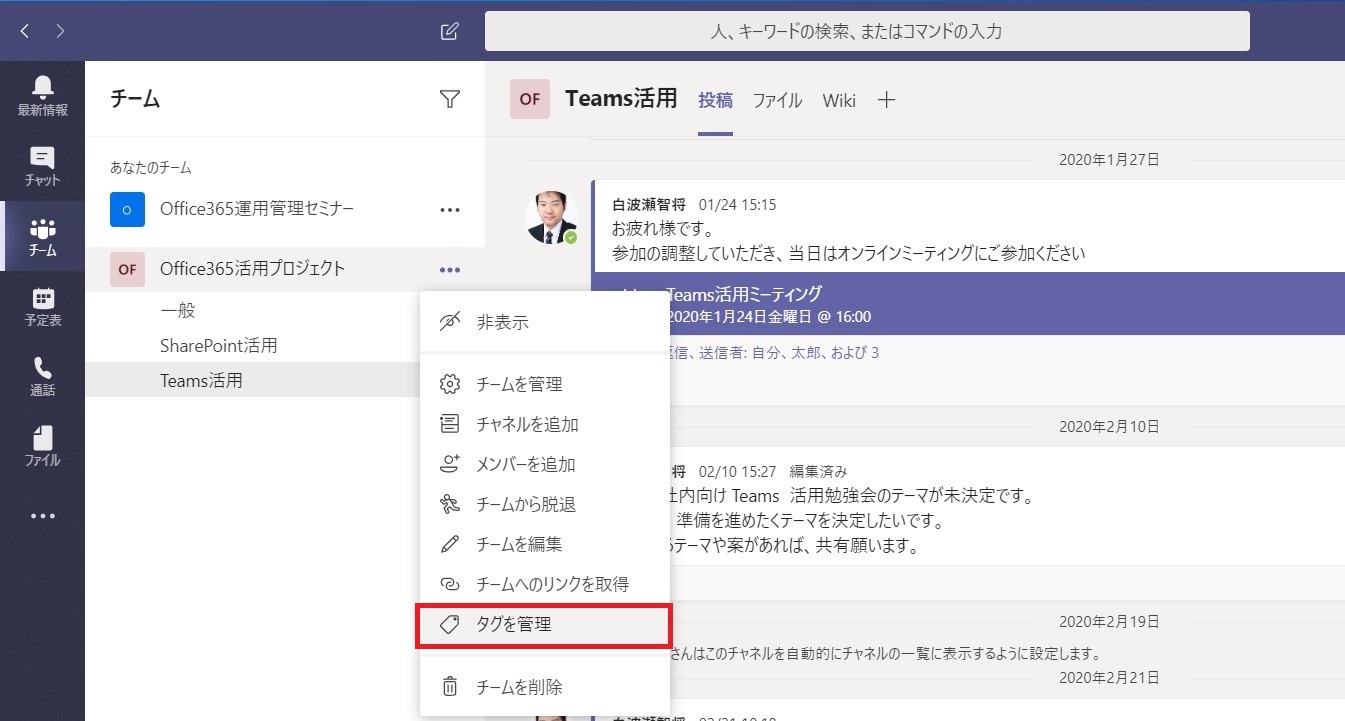This screenshot has height=721, width=1345.
Task: Click the OF team avatar in header
Action: (x=529, y=99)
